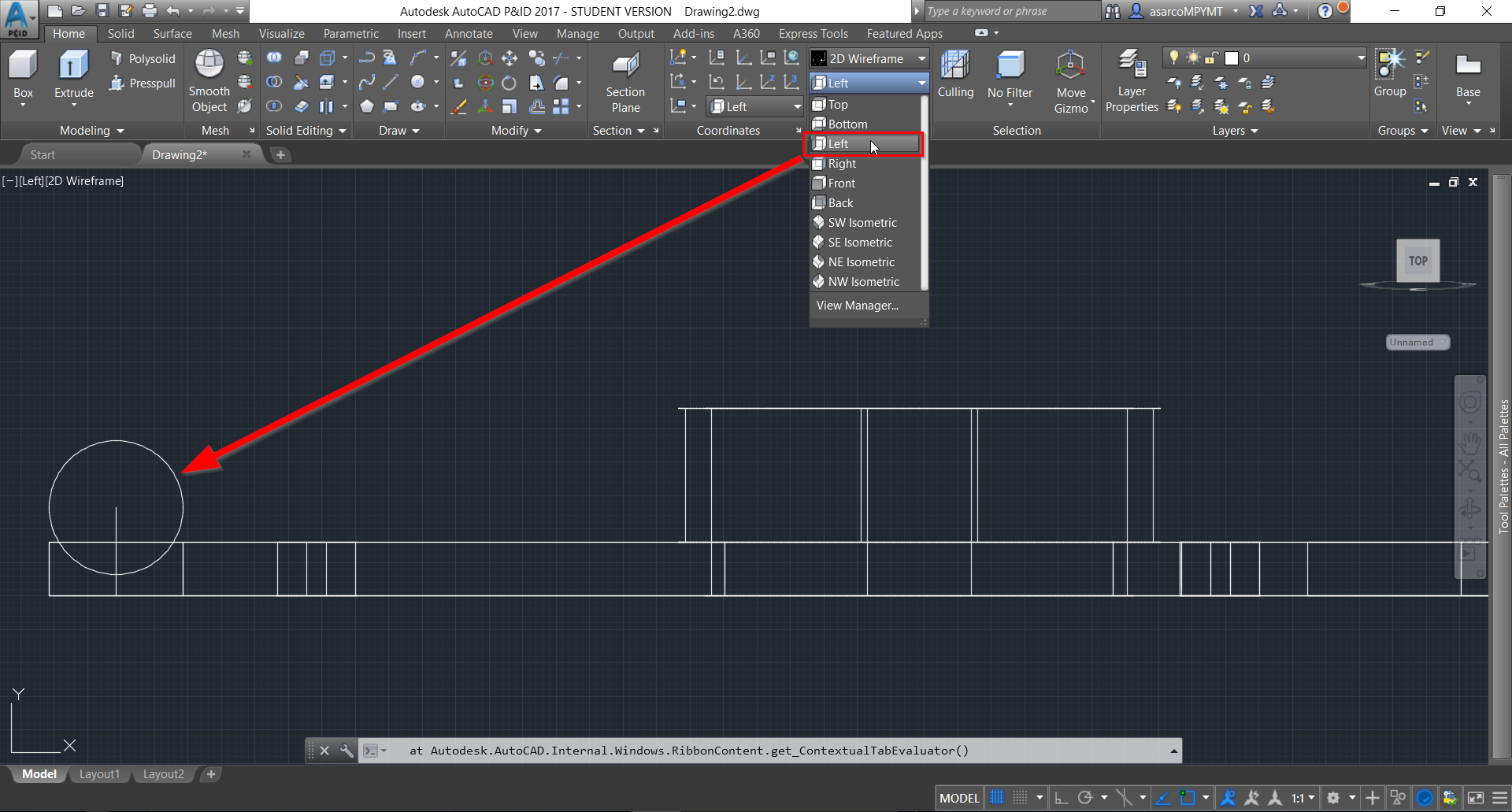Click the Solid Union icon
Viewport: 1512px width, 812px height.
274,57
